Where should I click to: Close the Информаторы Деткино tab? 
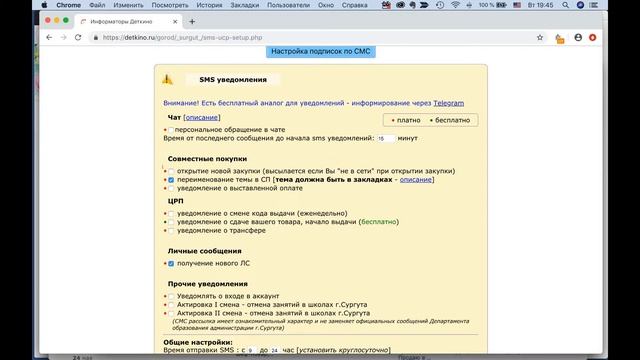175,22
